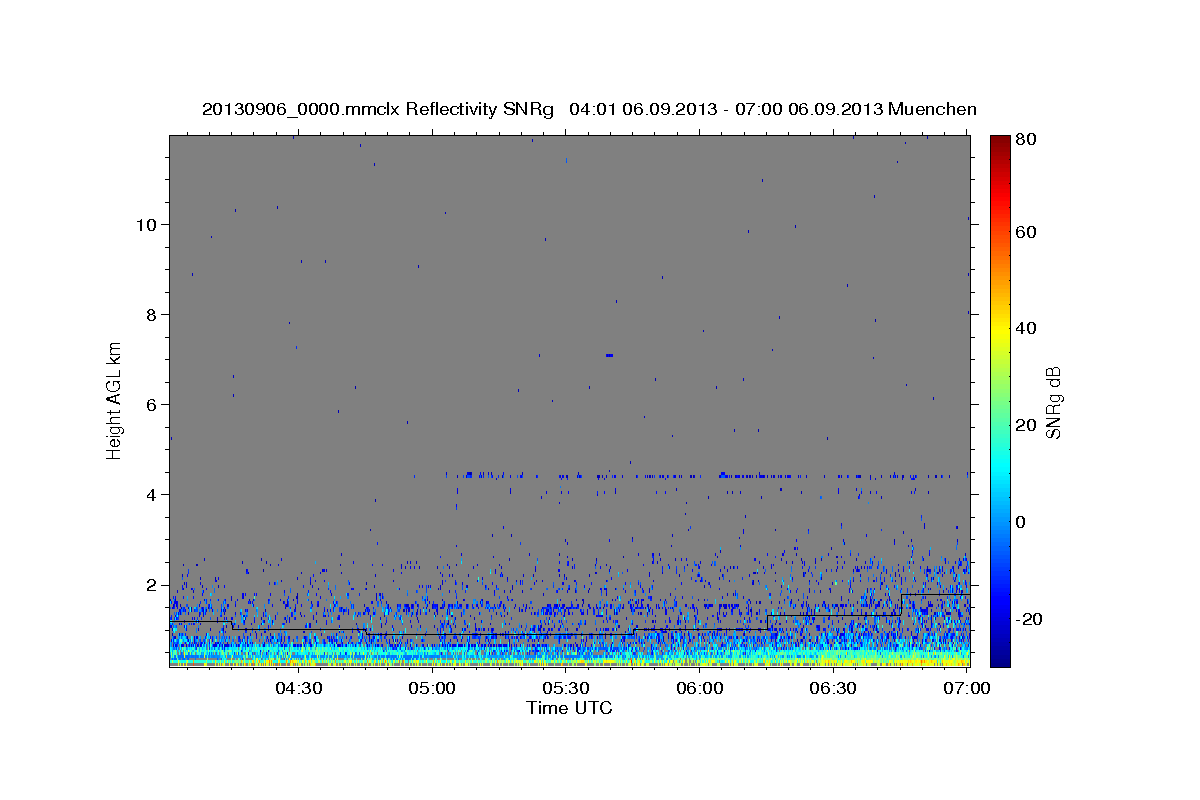Click the 'Height AGL km' axis label

point(115,400)
